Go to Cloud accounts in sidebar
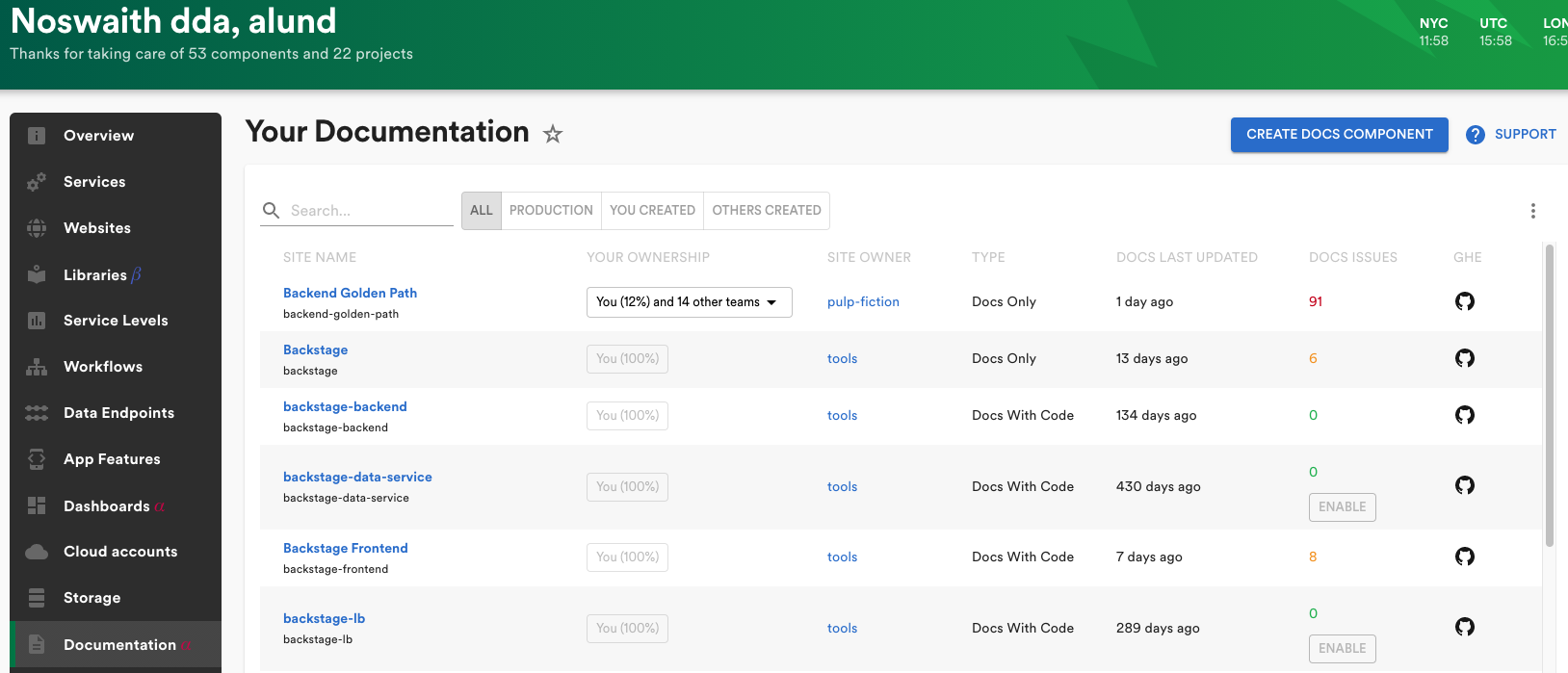The width and height of the screenshot is (1568, 673). coord(119,552)
